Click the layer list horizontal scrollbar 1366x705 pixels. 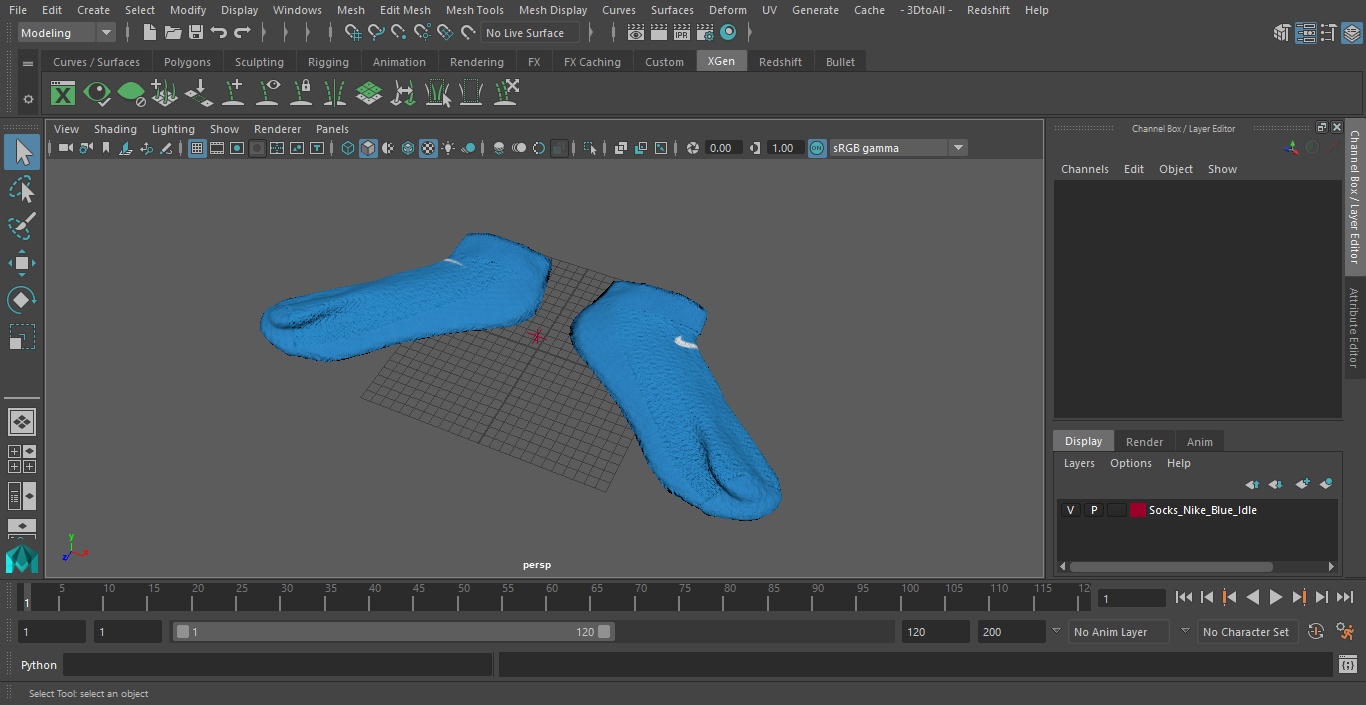[1170, 566]
